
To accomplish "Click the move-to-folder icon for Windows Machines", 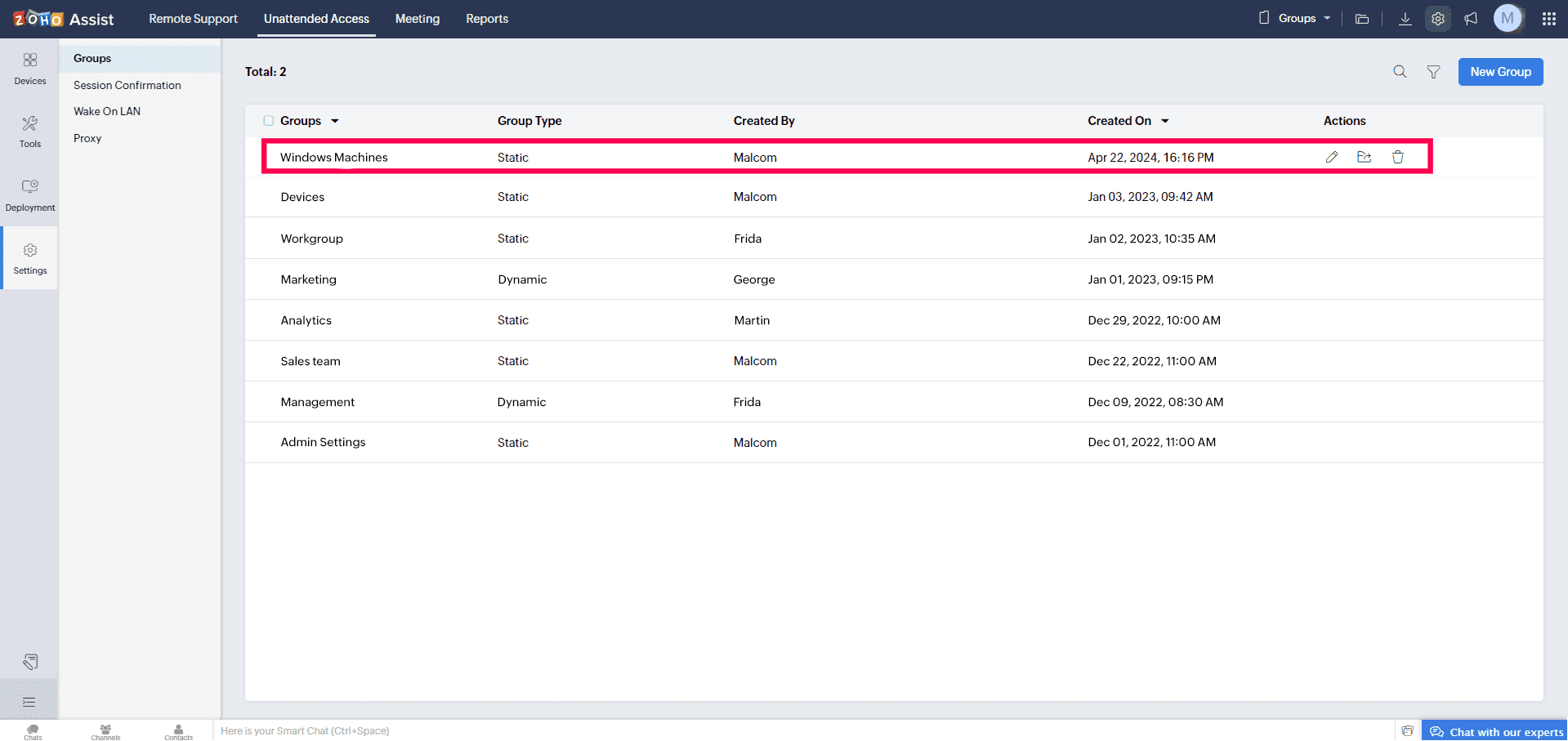I will click(1364, 157).
